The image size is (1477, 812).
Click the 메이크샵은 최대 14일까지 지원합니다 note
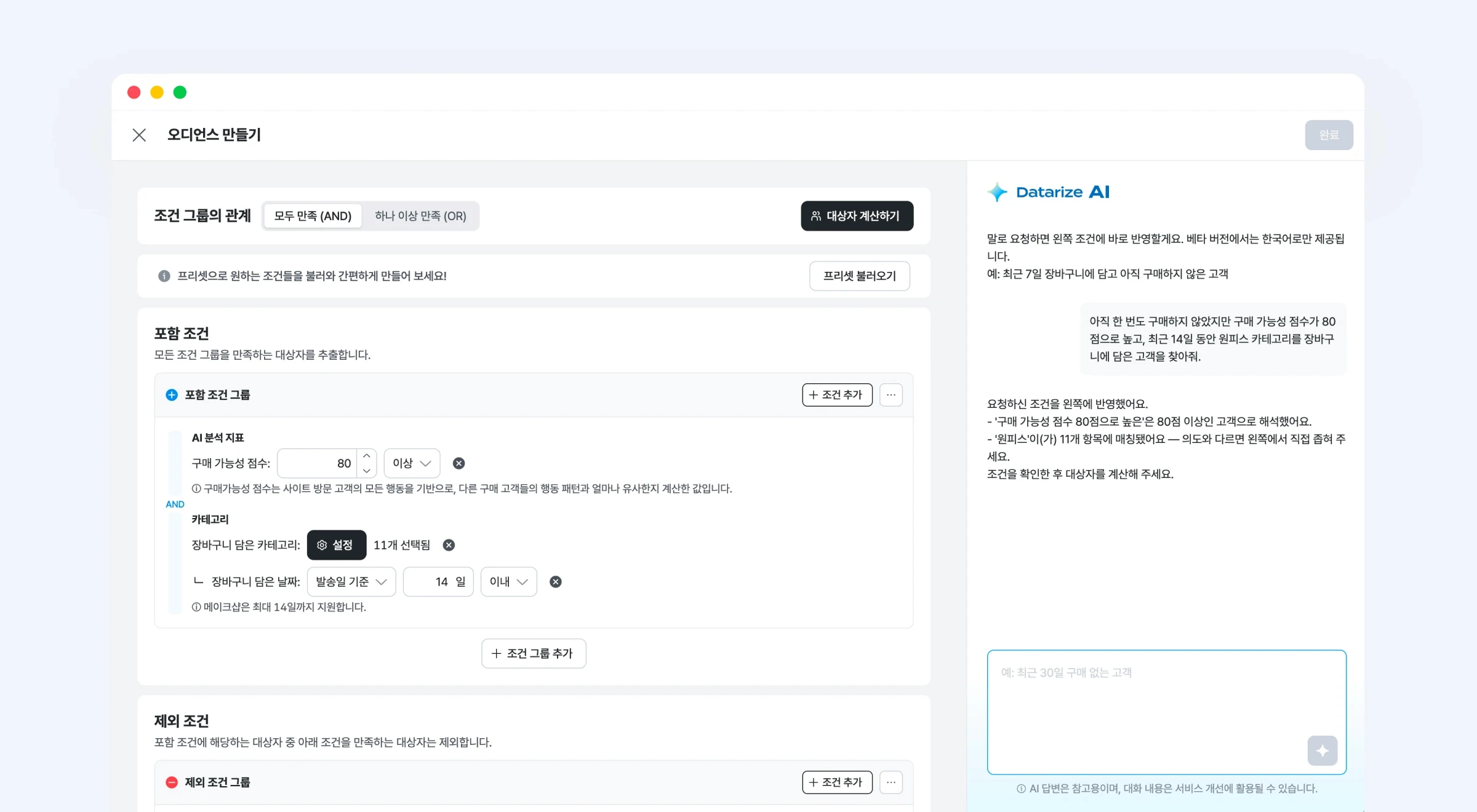click(279, 607)
